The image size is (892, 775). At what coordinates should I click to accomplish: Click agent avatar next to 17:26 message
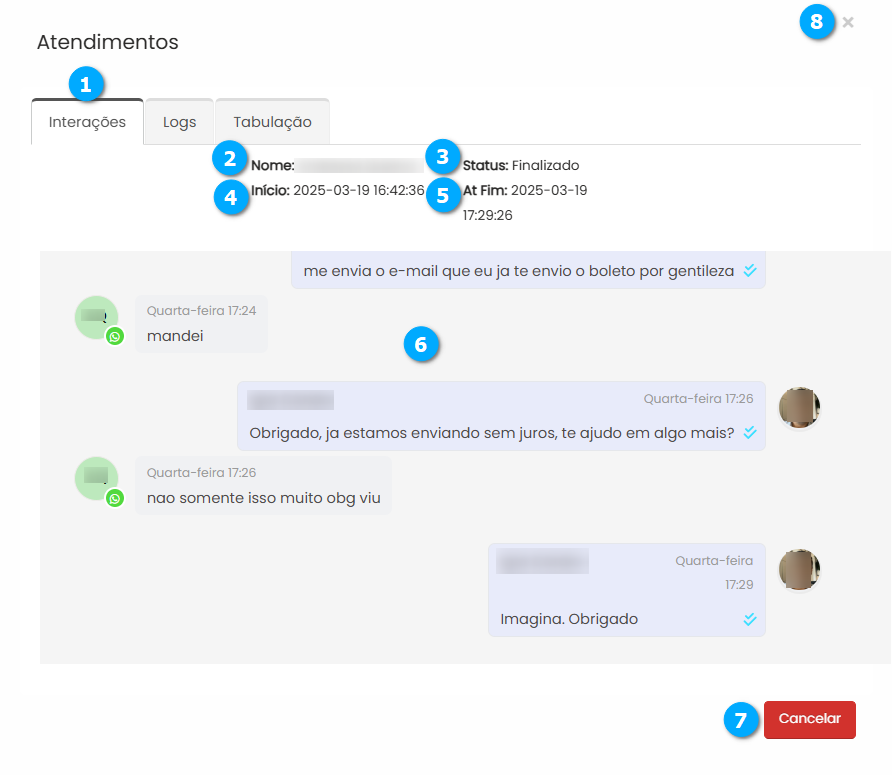coord(799,407)
